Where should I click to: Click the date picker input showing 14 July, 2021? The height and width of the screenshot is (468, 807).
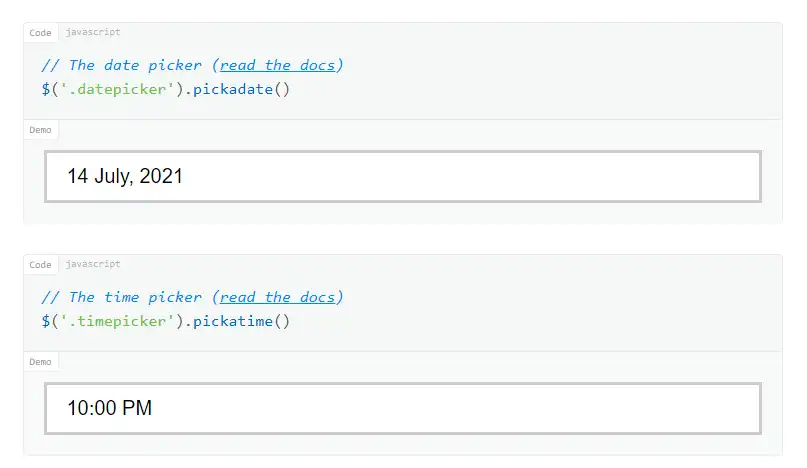click(403, 177)
